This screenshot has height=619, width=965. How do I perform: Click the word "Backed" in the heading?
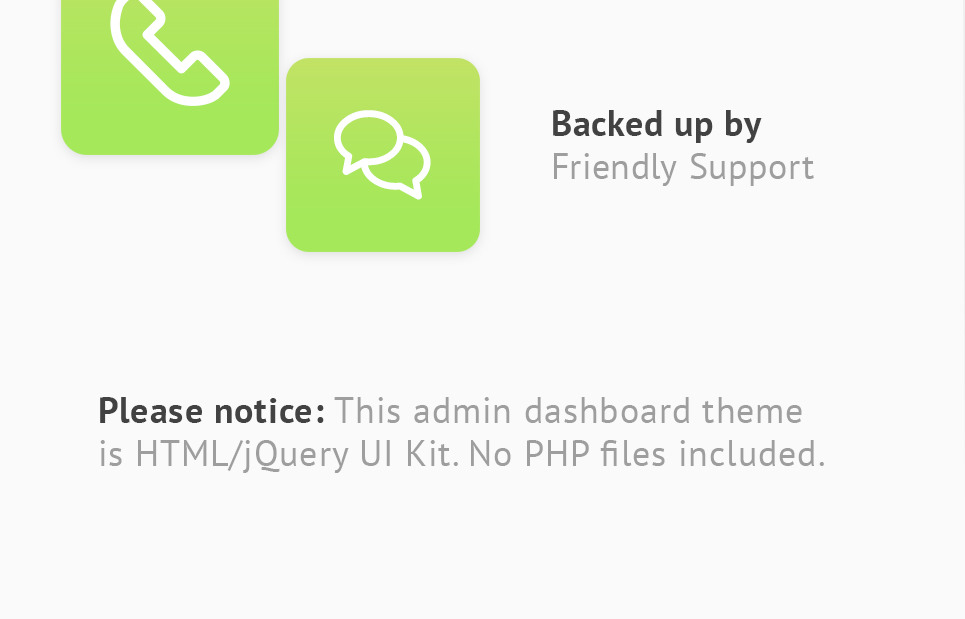[x=606, y=123]
